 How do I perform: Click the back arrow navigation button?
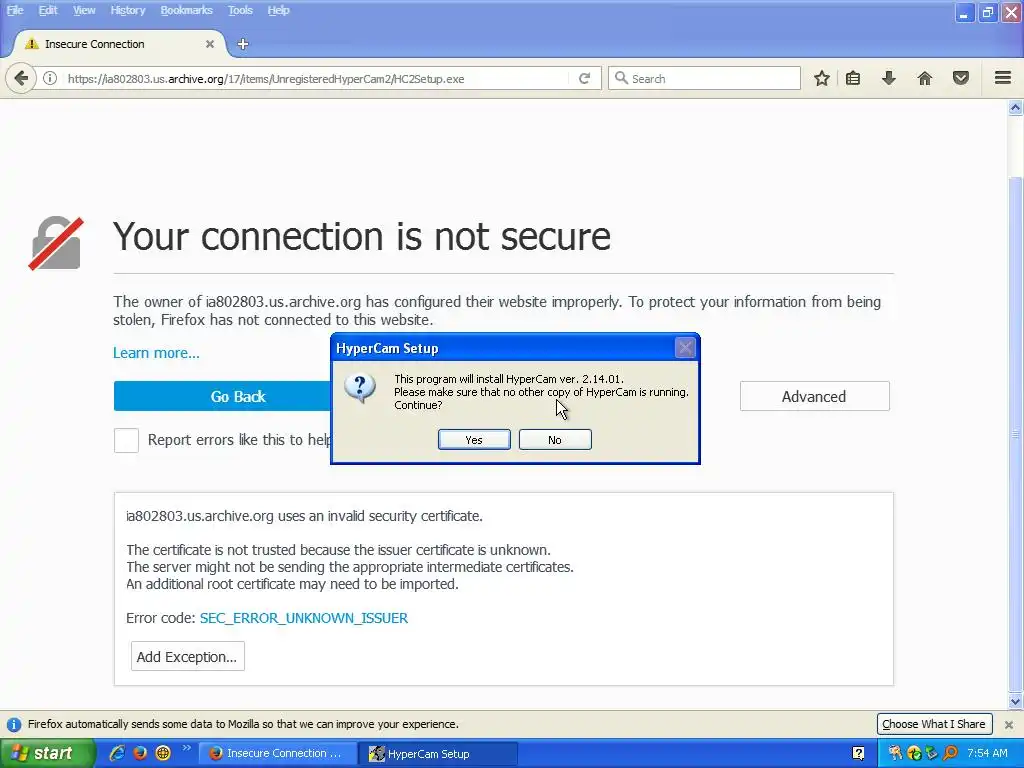coord(21,79)
